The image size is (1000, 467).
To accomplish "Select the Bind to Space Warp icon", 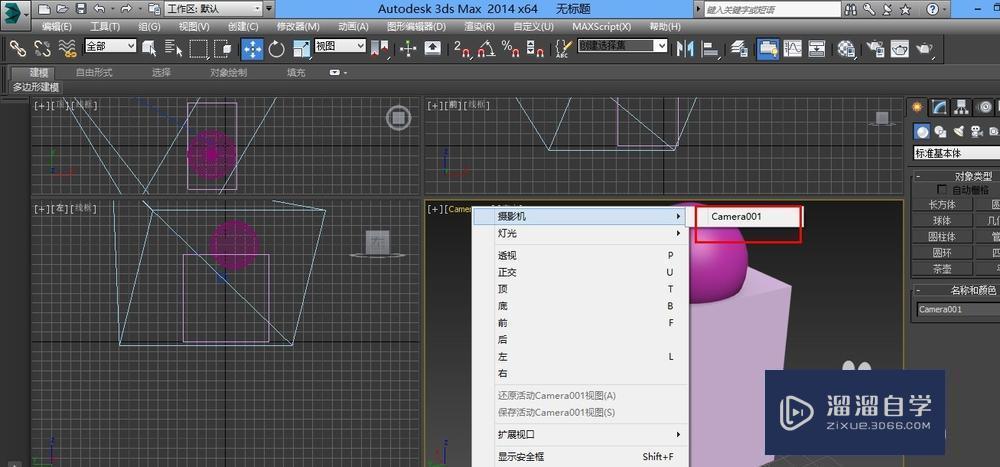I will (67, 48).
